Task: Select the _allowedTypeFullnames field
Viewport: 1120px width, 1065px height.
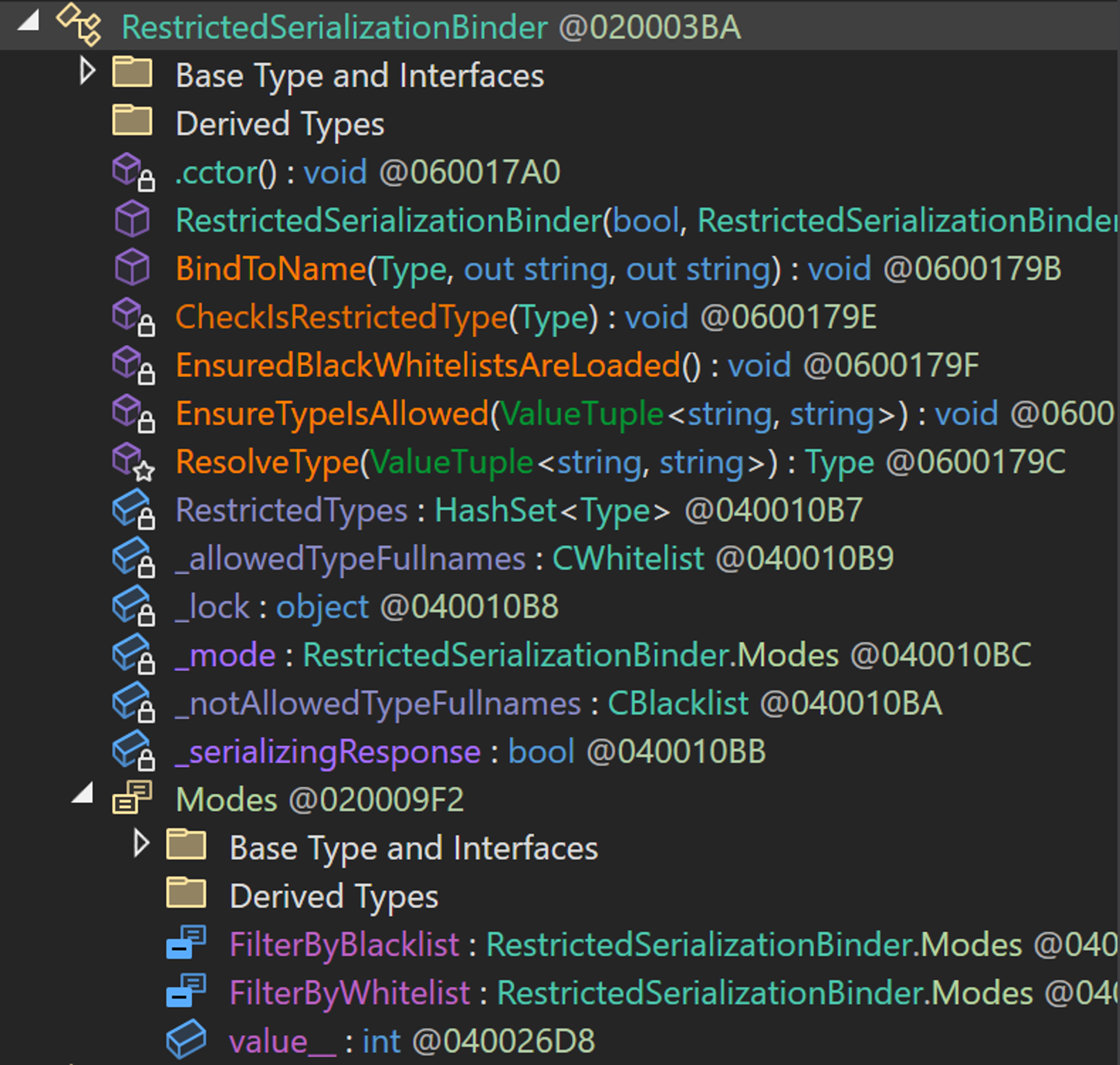Action: (x=350, y=559)
